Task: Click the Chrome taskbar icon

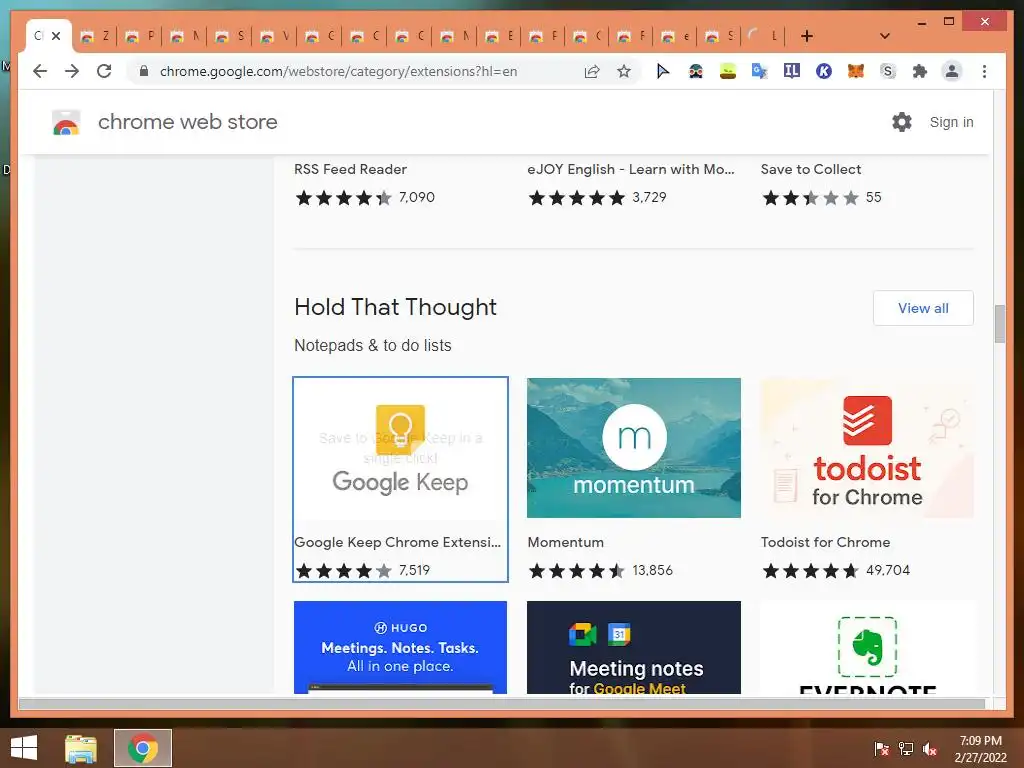Action: point(143,748)
